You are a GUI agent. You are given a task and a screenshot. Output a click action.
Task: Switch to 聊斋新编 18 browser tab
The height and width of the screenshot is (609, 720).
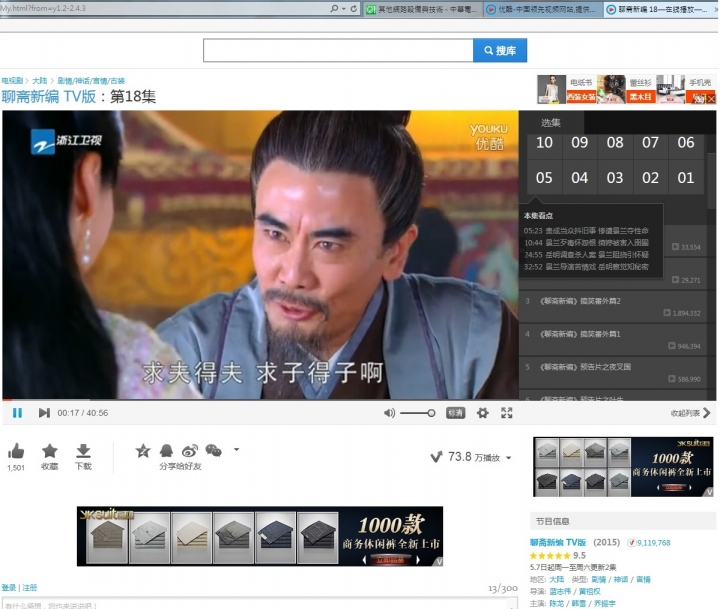[x=659, y=9]
